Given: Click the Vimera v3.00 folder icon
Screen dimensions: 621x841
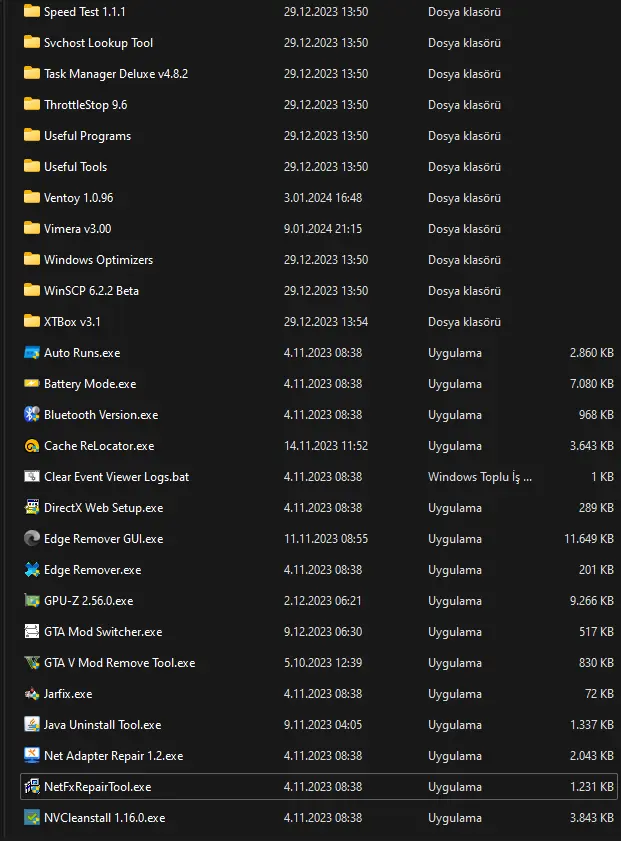Looking at the screenshot, I should (32, 228).
